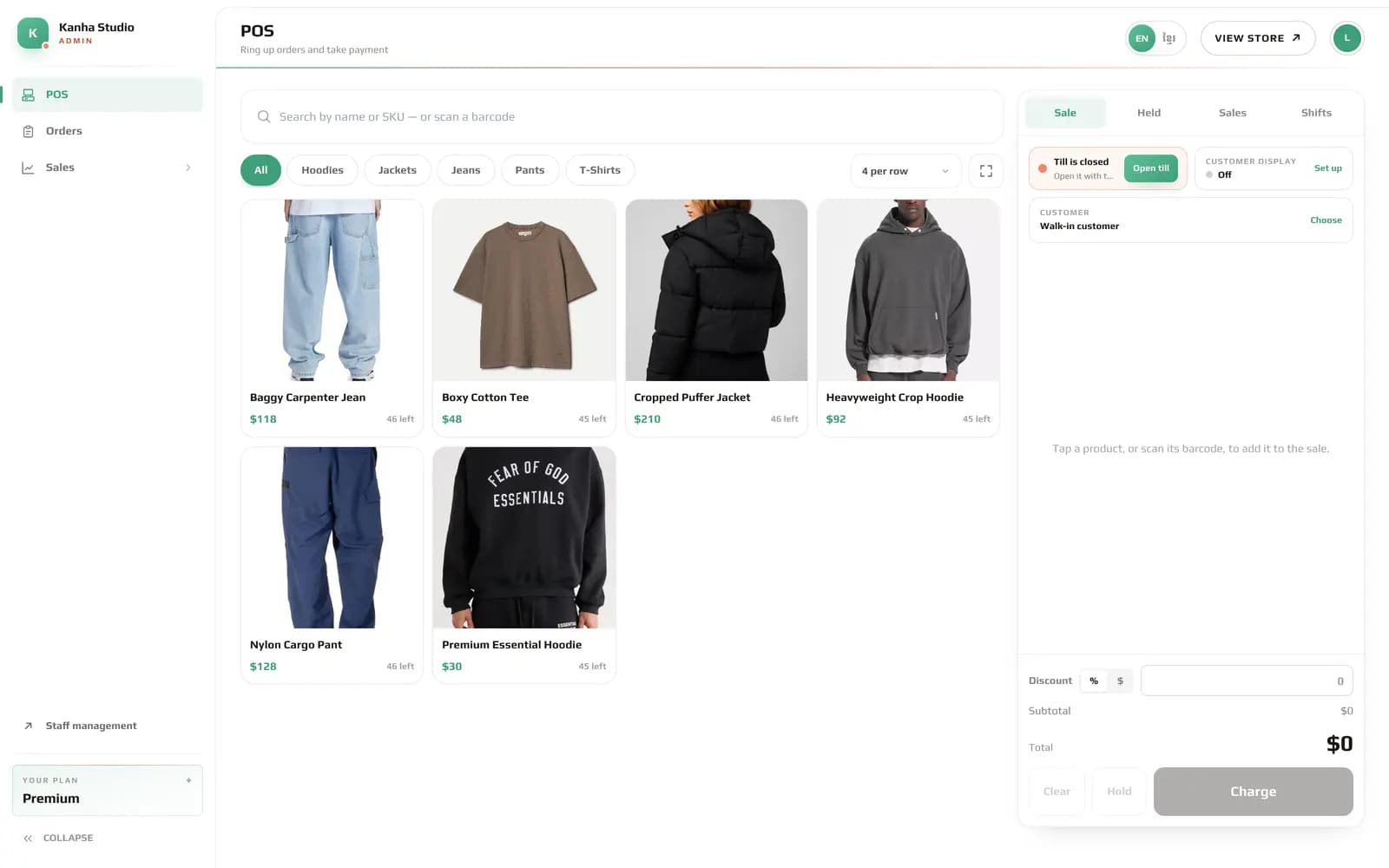The height and width of the screenshot is (868, 1389).
Task: Switch language to EN
Action: click(x=1142, y=38)
